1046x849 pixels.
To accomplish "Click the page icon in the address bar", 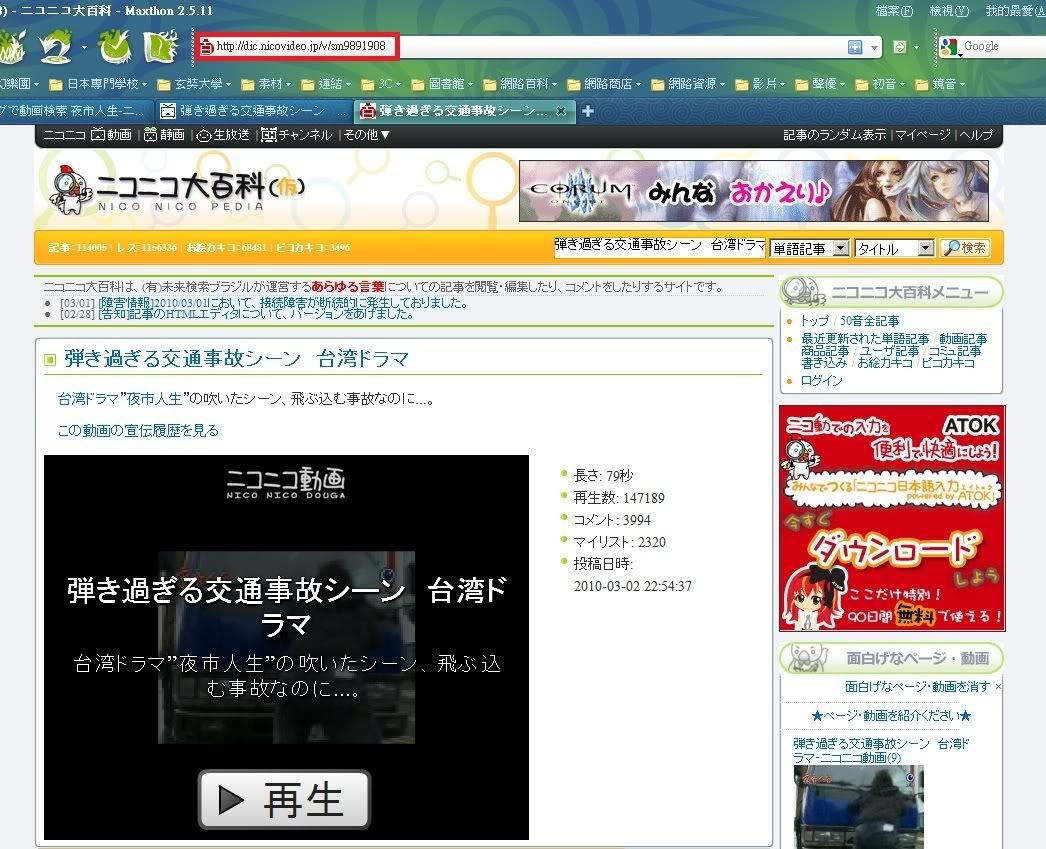I will (207, 46).
